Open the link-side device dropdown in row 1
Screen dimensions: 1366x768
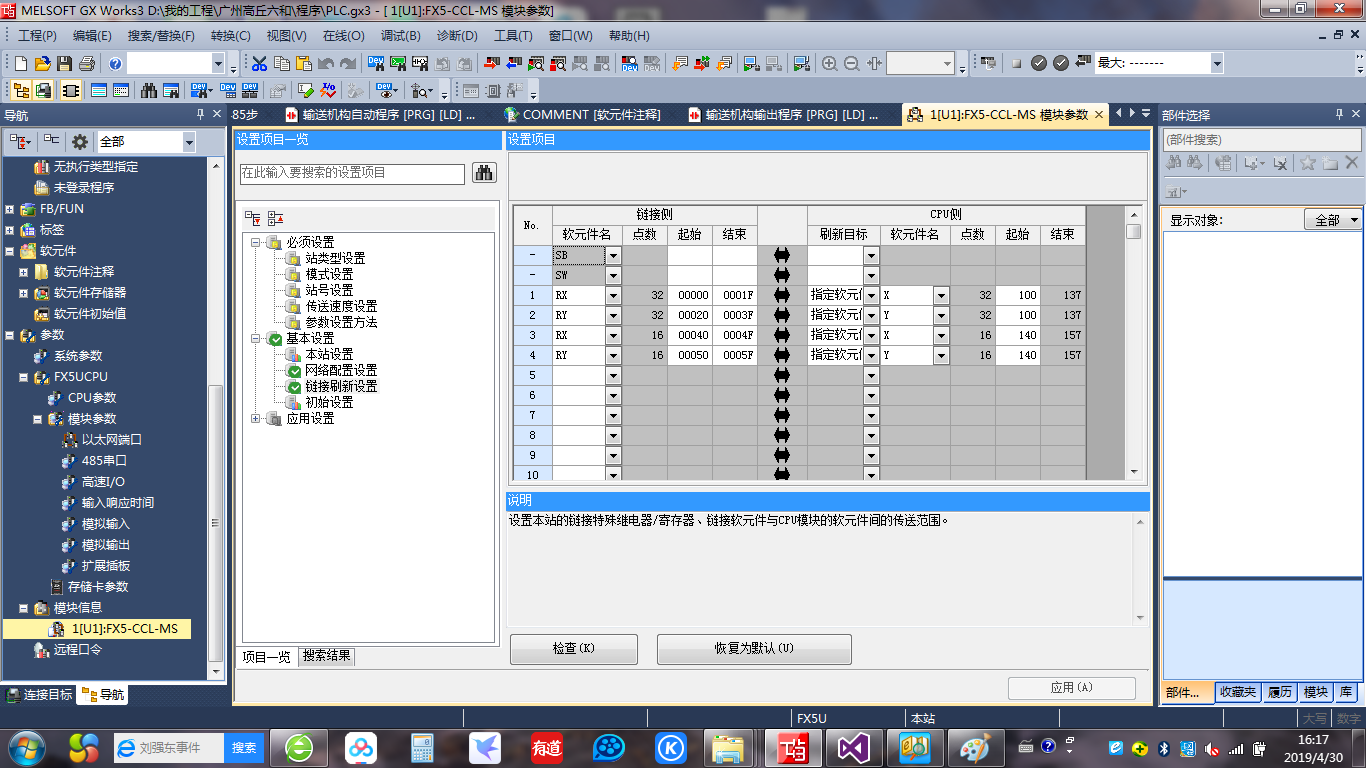613,295
